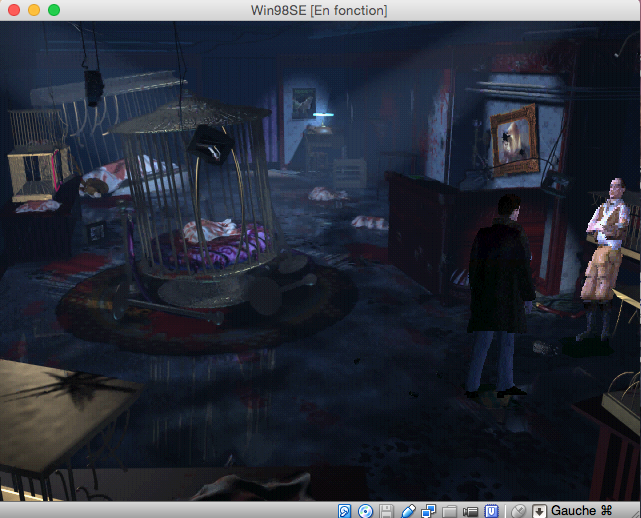This screenshot has width=641, height=518.
Task: Click the optical CD drive indicator
Action: click(x=365, y=511)
